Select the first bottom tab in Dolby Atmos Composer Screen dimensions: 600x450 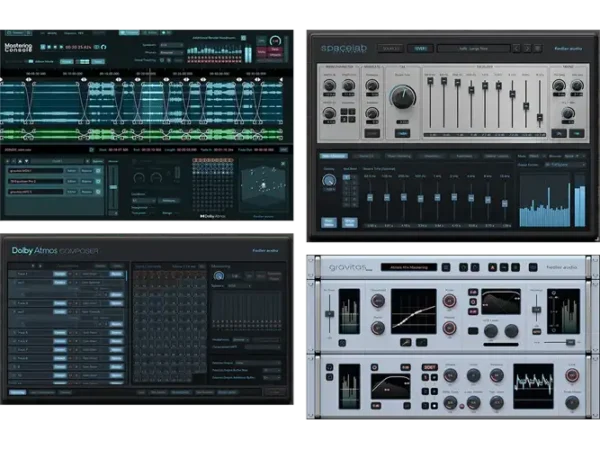[17, 392]
